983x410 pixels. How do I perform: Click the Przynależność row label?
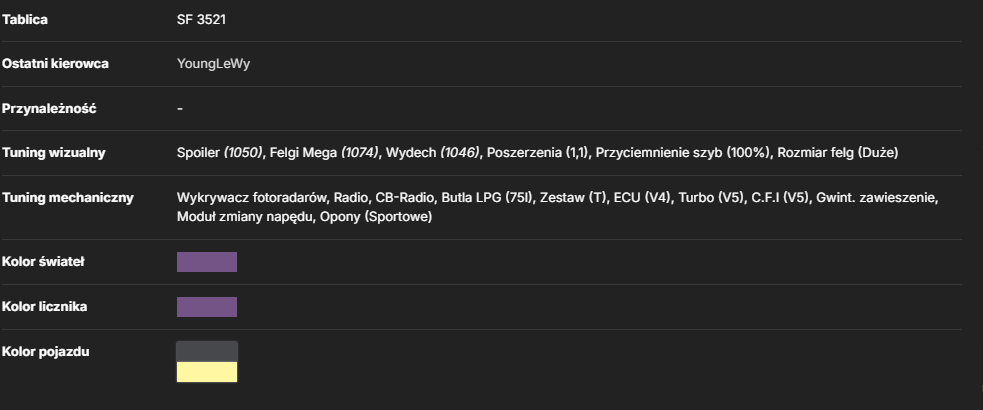click(x=49, y=108)
